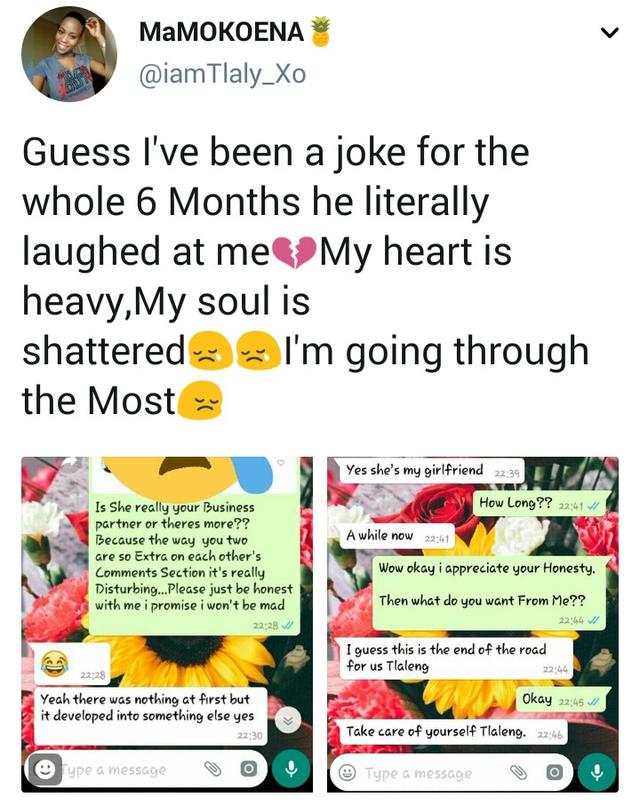Open emoji picker in left chat screenshot
The image size is (640, 805).
click(42, 770)
